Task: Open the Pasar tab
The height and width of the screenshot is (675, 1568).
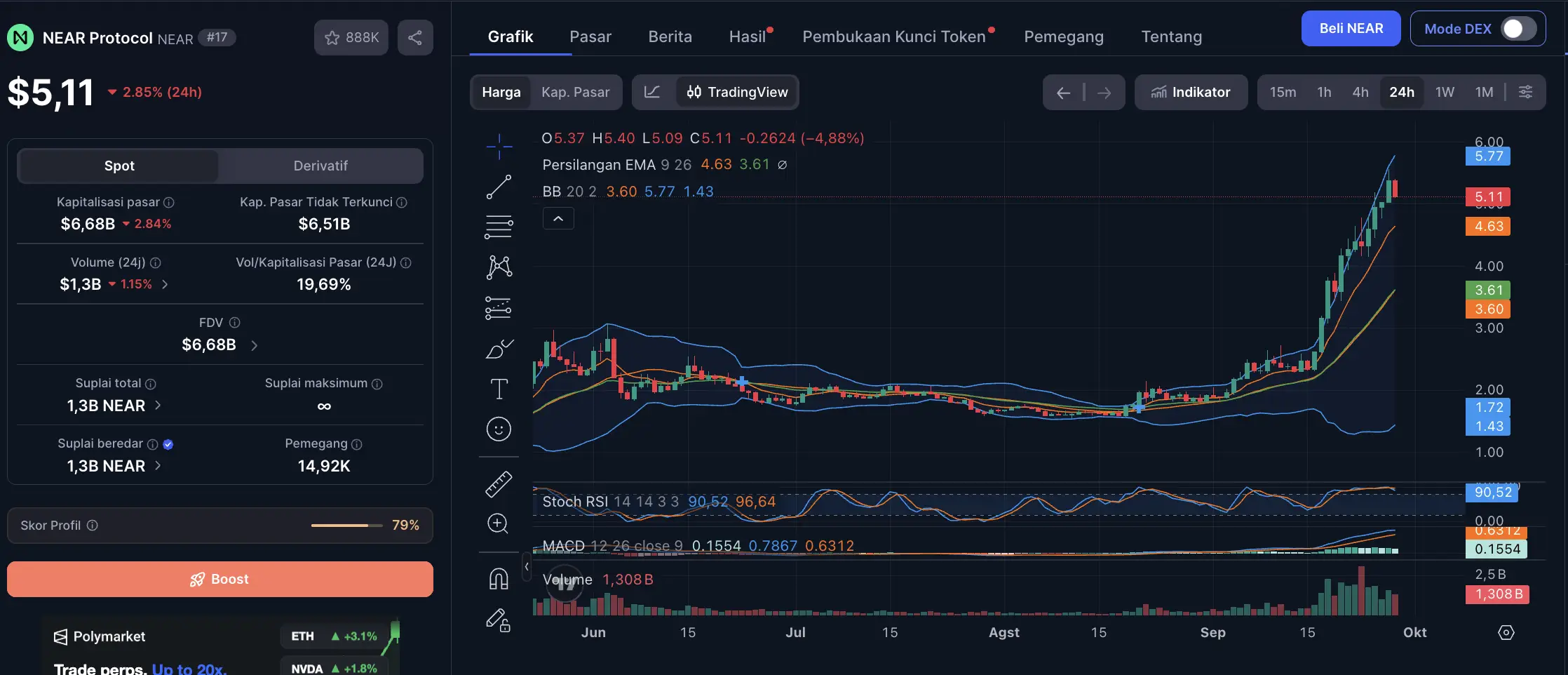Action: click(x=590, y=36)
